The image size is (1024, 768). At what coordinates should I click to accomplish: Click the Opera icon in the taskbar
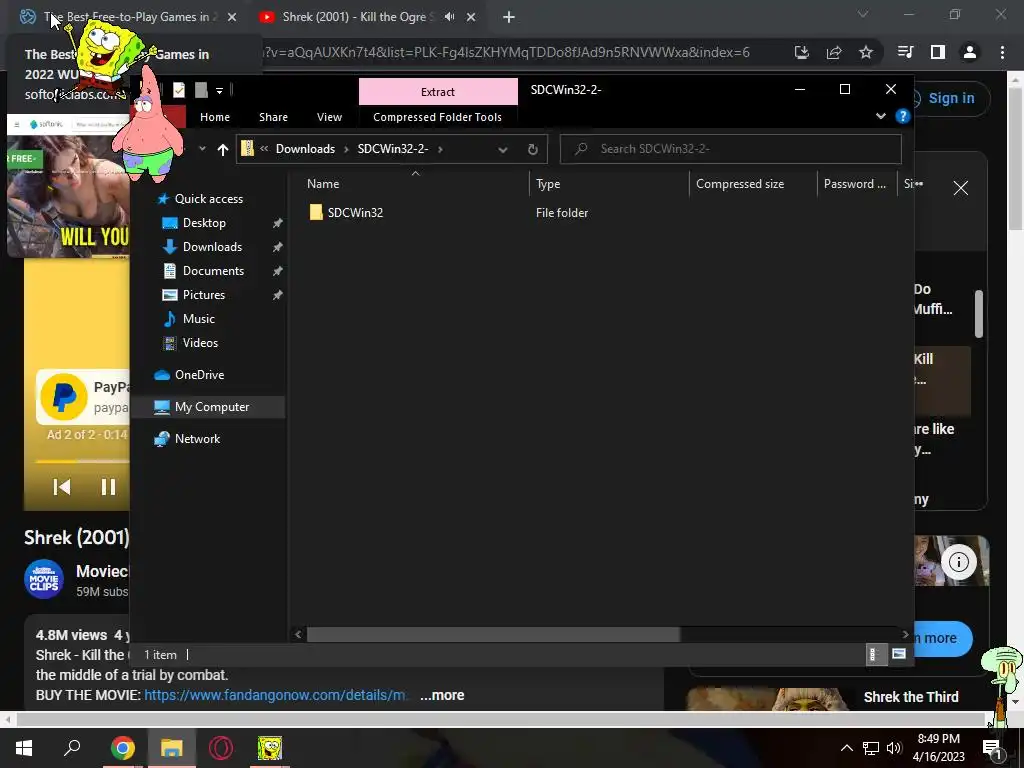pos(221,748)
